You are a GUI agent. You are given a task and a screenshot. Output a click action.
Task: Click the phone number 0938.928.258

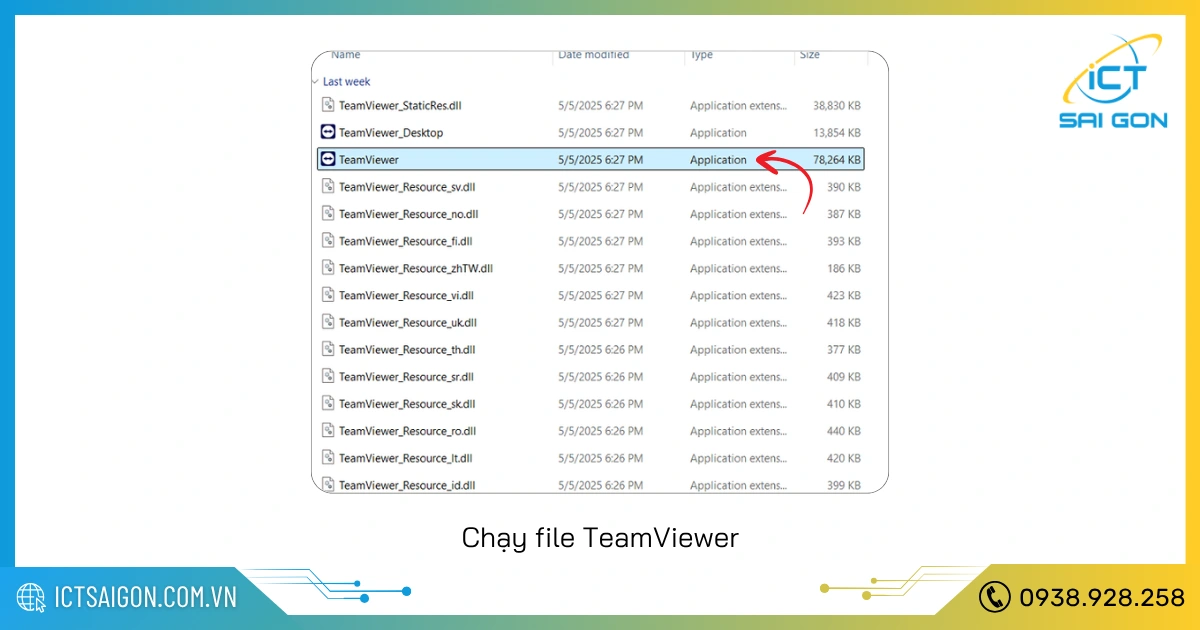(x=1102, y=597)
